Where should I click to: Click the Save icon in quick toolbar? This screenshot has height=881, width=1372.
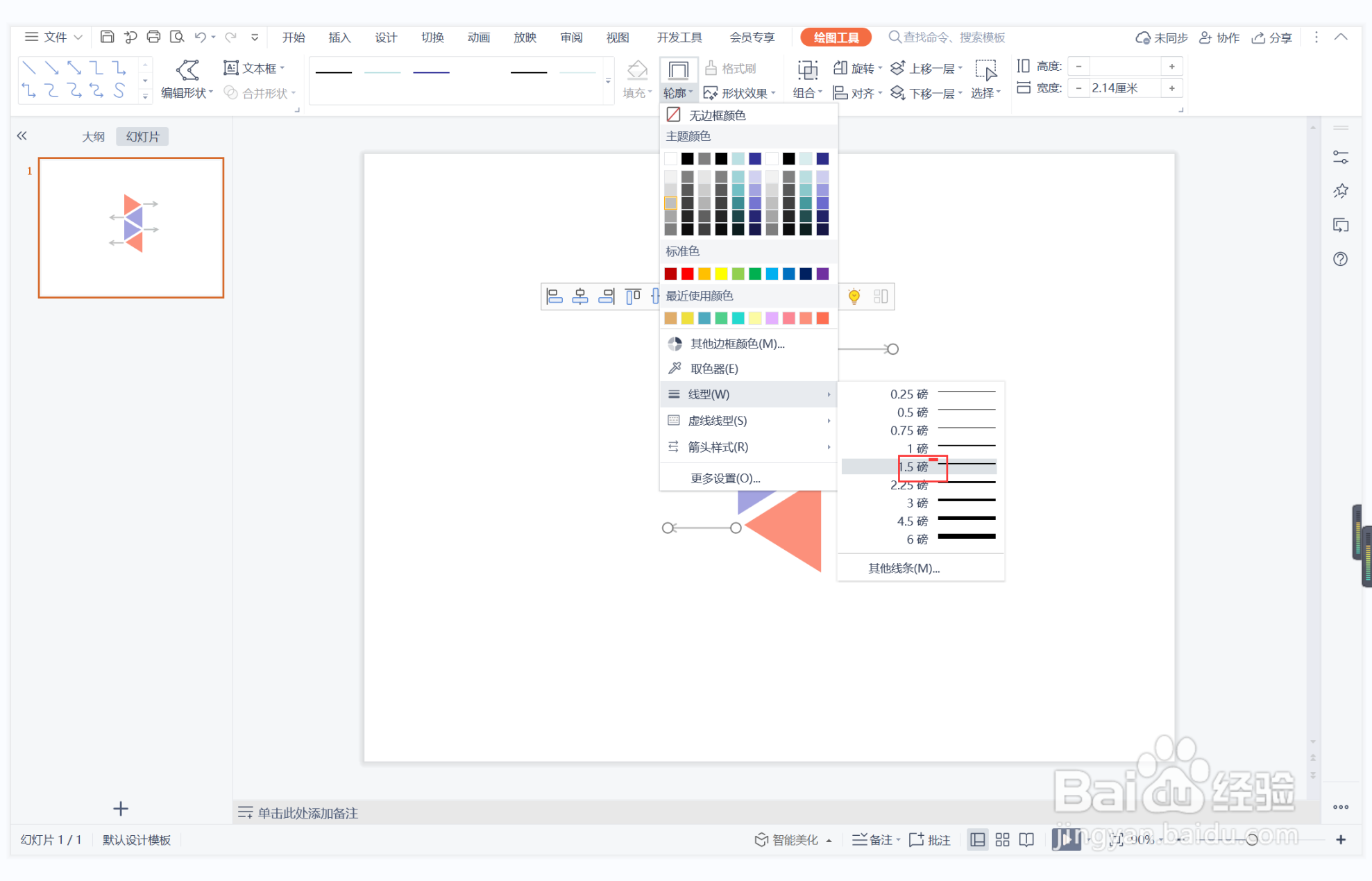[x=107, y=37]
